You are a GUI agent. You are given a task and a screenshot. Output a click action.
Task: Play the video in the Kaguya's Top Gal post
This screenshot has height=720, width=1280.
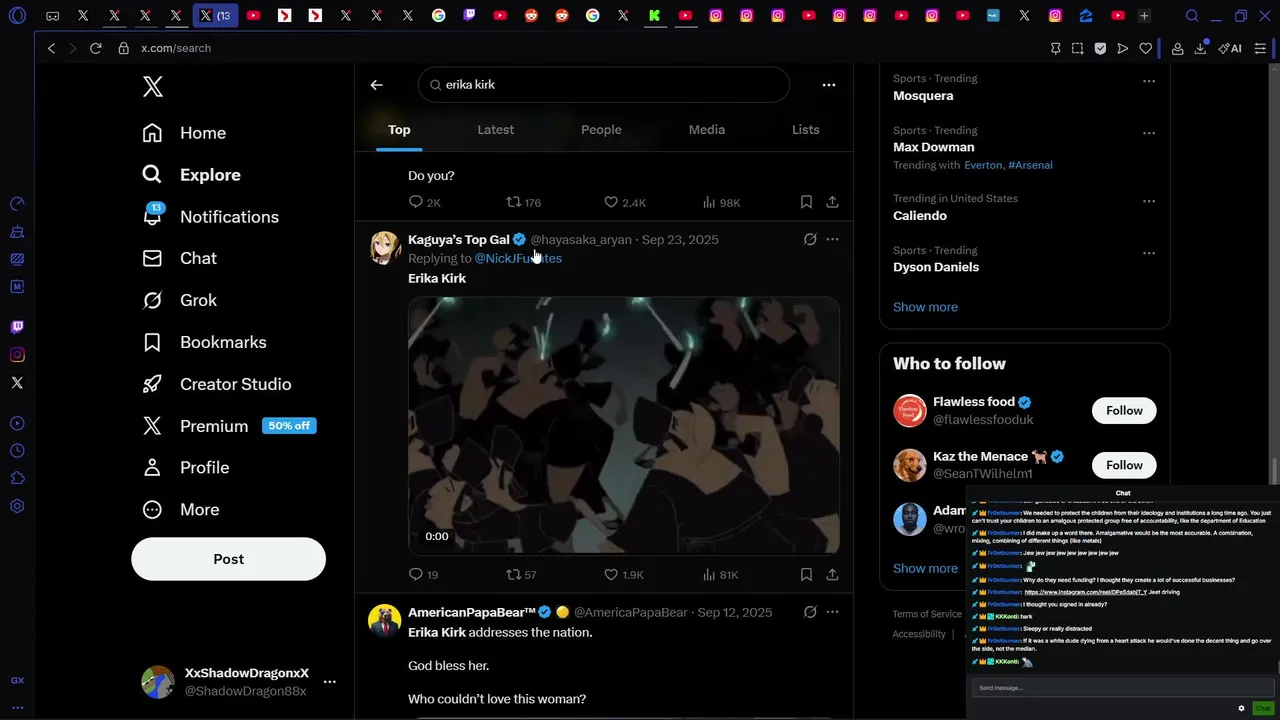pyautogui.click(x=624, y=425)
